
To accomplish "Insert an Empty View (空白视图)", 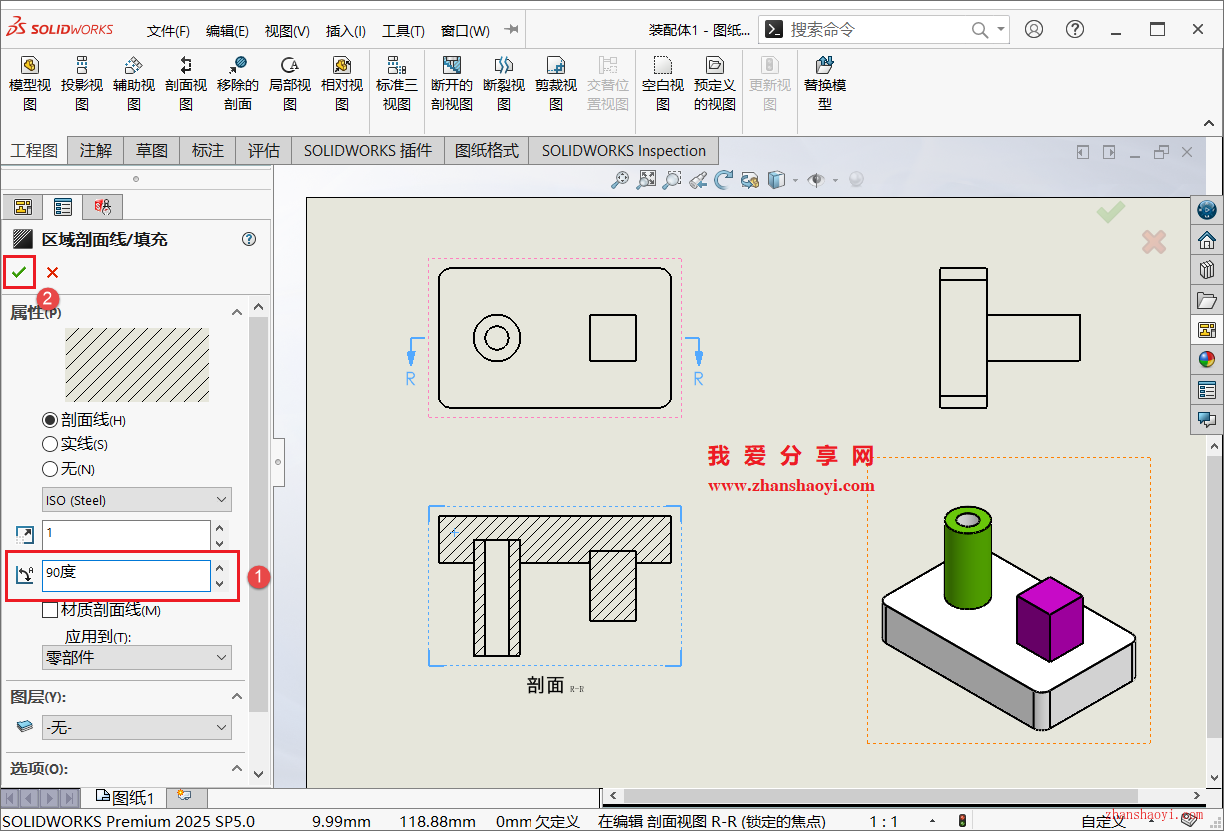I will 663,83.
